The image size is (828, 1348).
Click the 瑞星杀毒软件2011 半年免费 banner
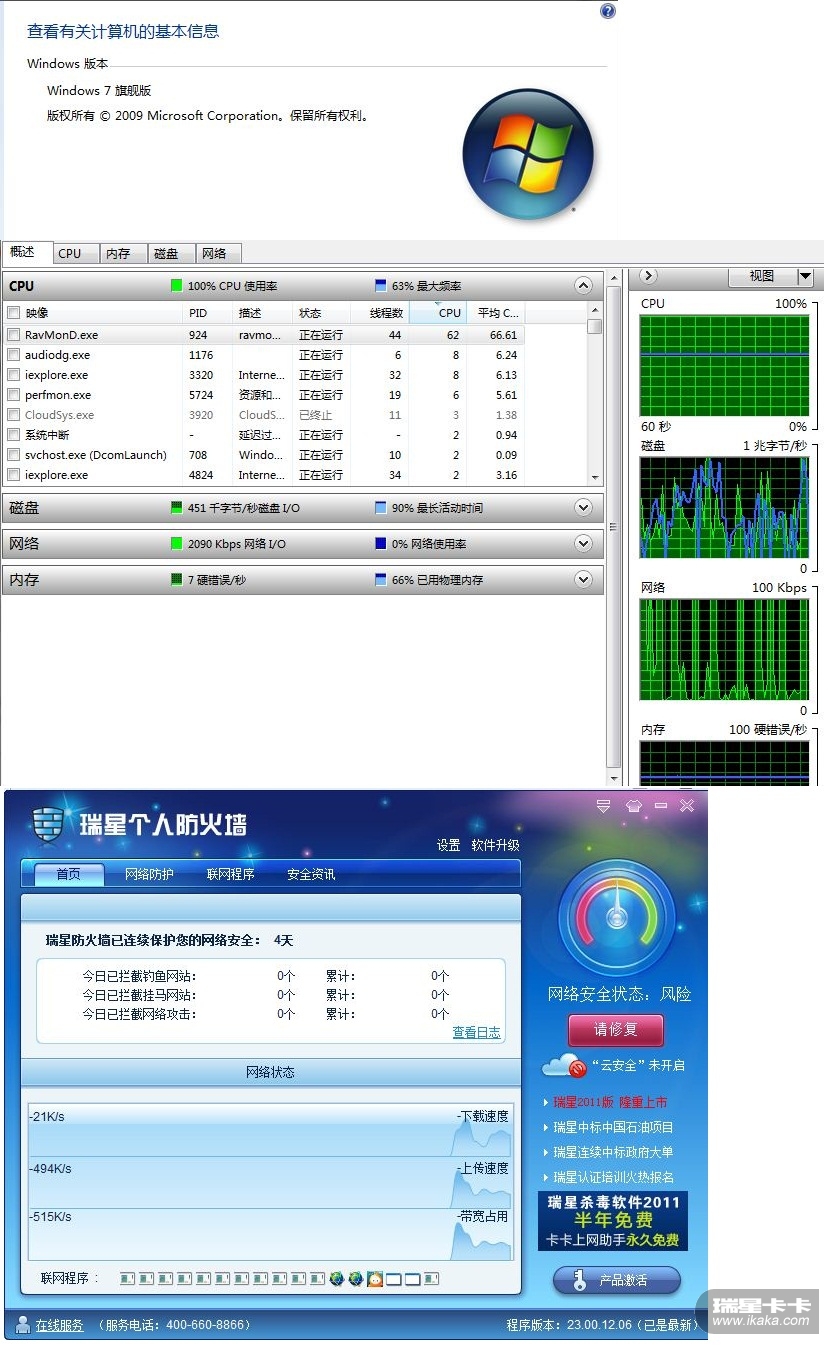click(613, 1221)
